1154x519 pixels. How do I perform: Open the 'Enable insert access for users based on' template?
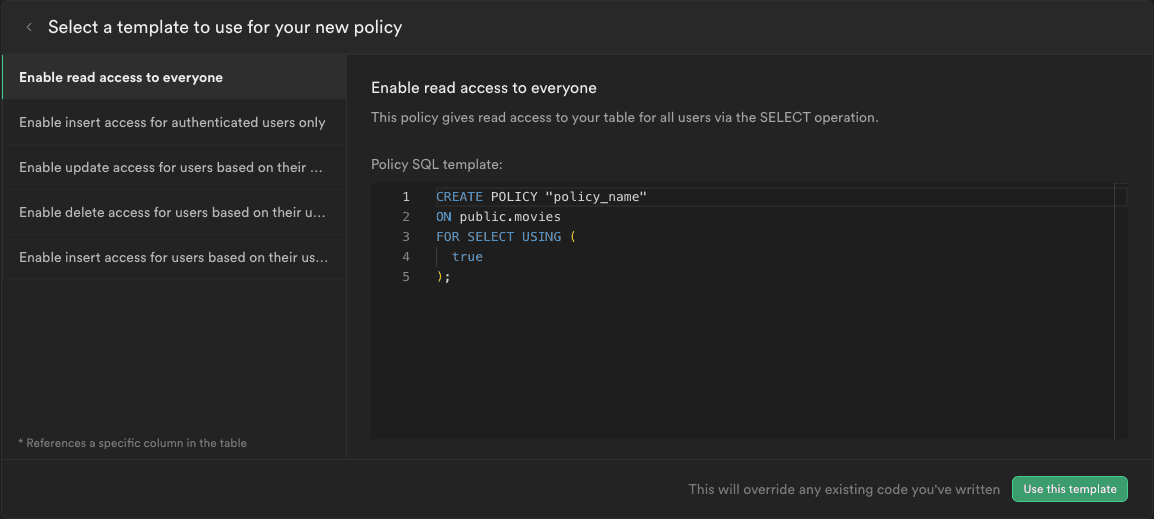pos(172,257)
